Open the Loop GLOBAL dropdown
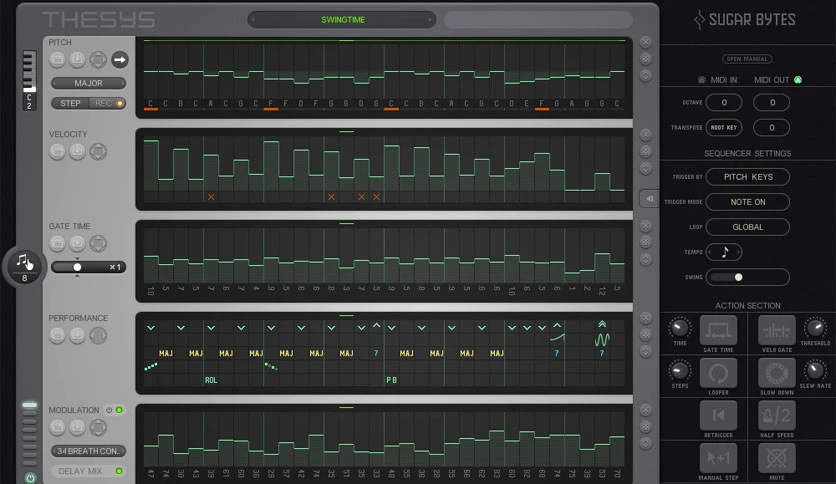This screenshot has height=484, width=836. point(747,227)
